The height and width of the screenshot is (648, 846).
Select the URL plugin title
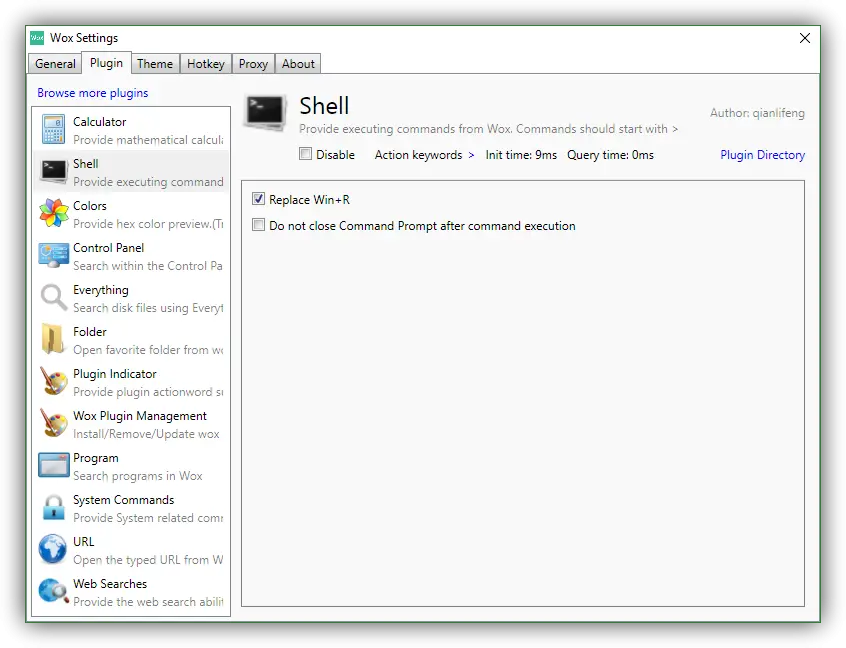(84, 542)
